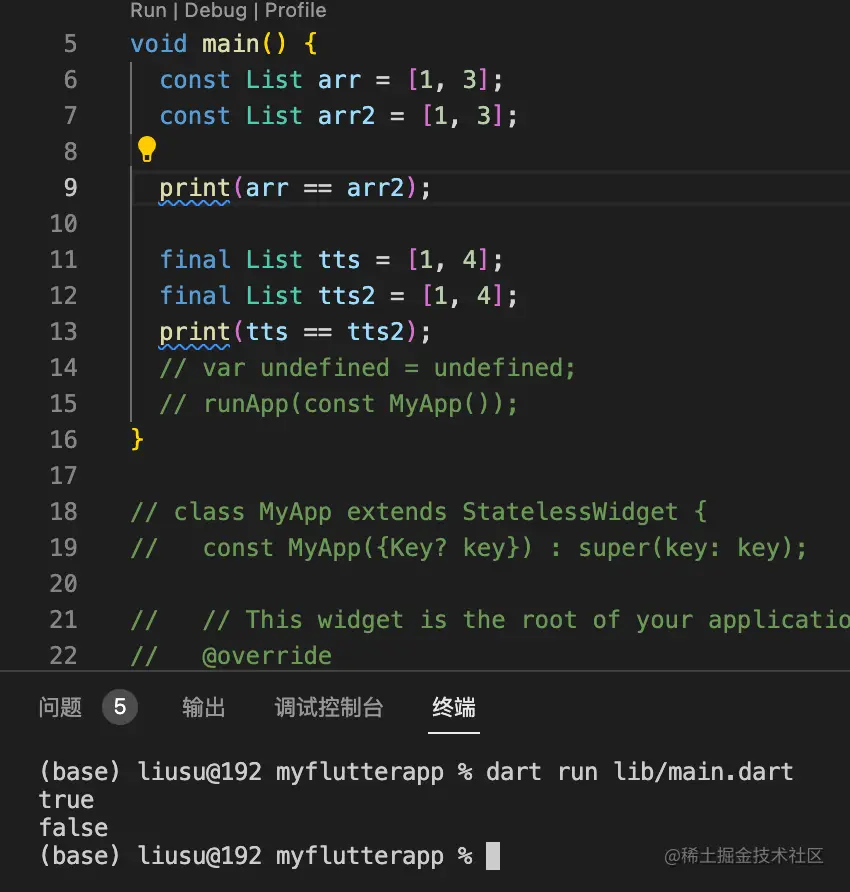
Task: Click the terminal command 'dart run lib/main.dart'
Action: [639, 772]
